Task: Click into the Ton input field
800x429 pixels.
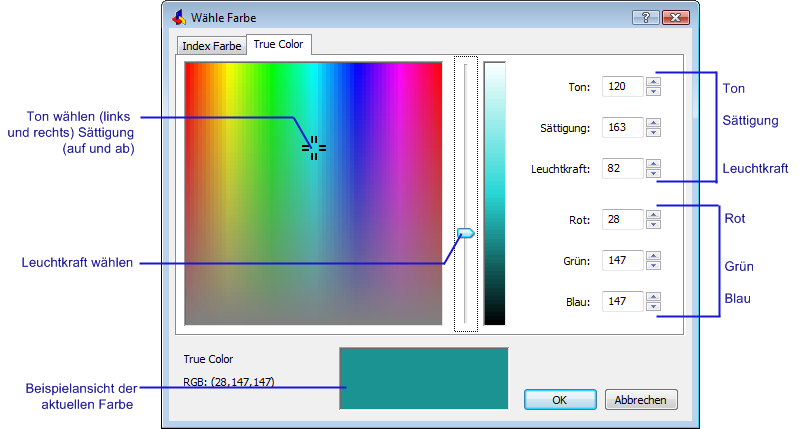Action: pos(622,87)
